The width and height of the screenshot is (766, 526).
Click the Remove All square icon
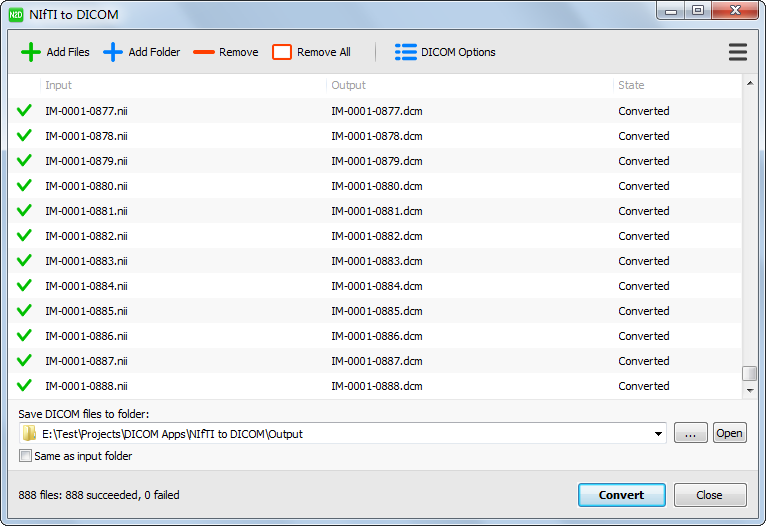click(x=282, y=52)
